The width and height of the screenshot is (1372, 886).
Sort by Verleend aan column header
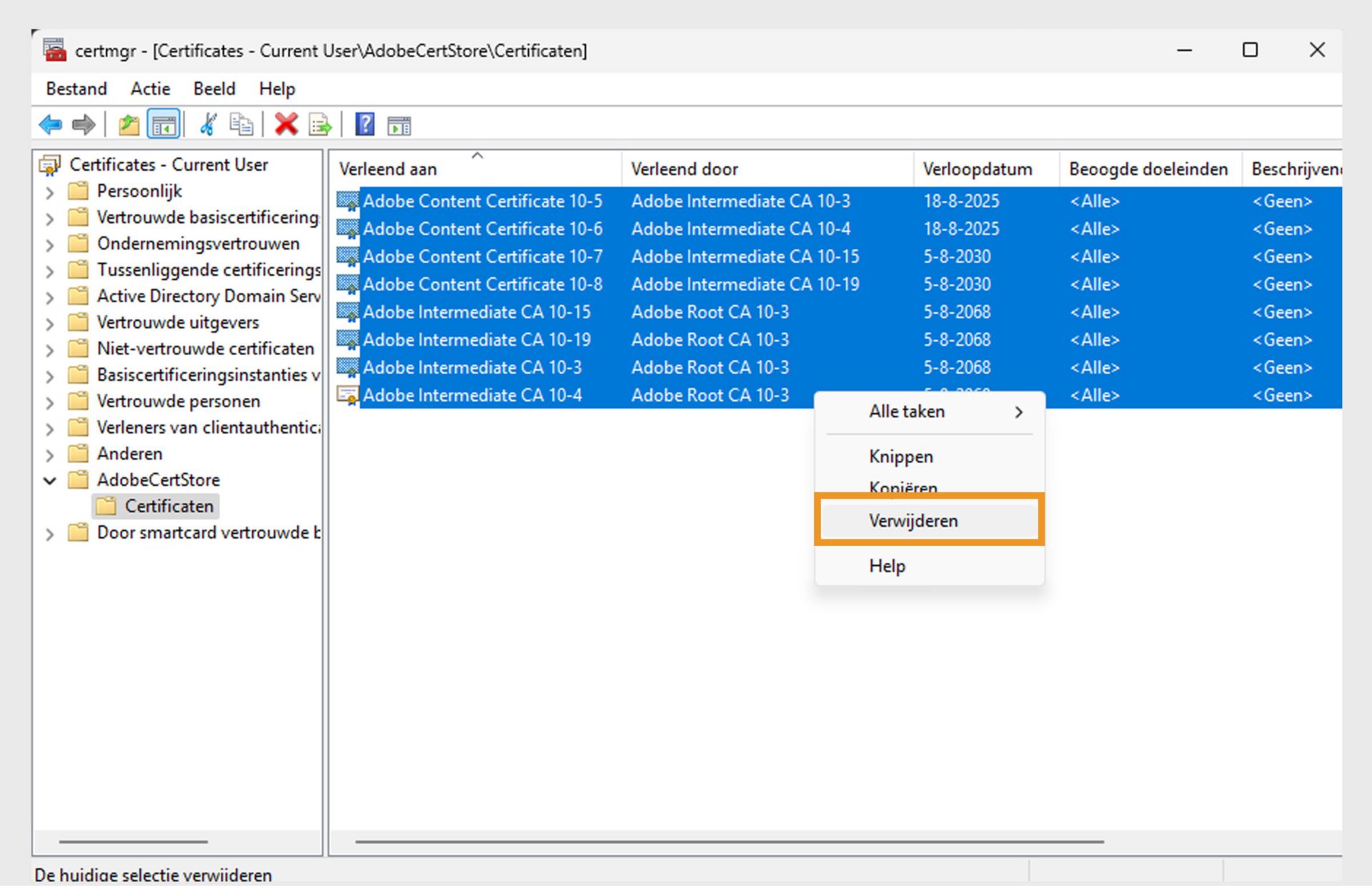tap(476, 169)
